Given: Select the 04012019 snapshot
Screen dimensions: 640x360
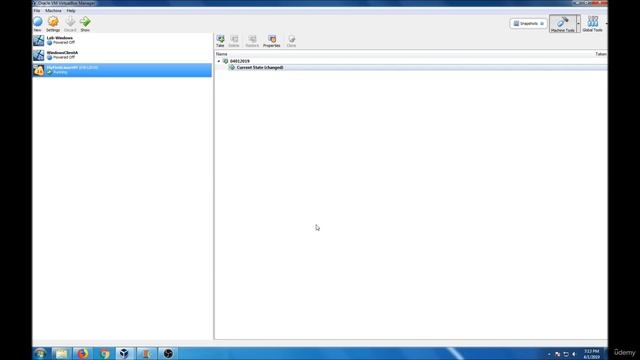Looking at the screenshot, I should 240,61.
